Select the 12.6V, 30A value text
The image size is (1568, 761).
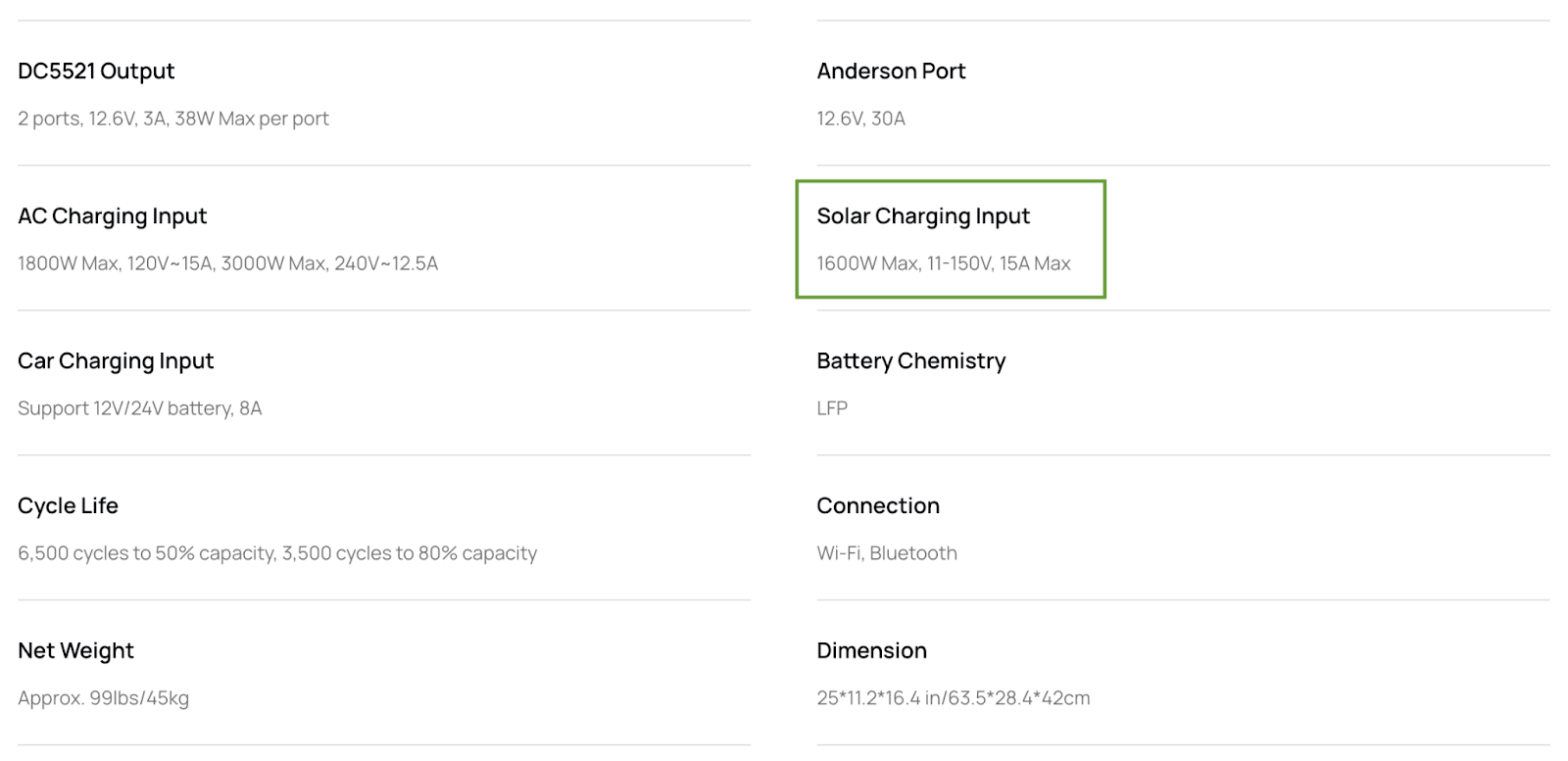coord(861,119)
